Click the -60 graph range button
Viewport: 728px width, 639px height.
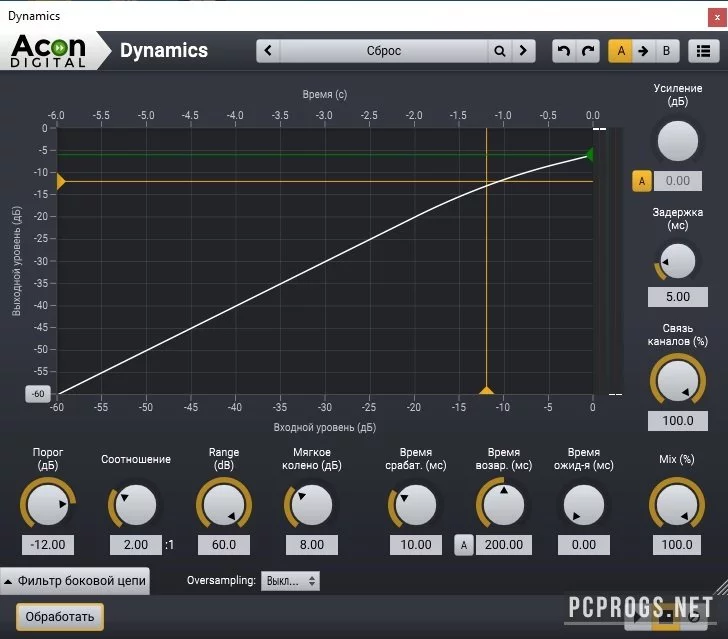click(x=38, y=394)
